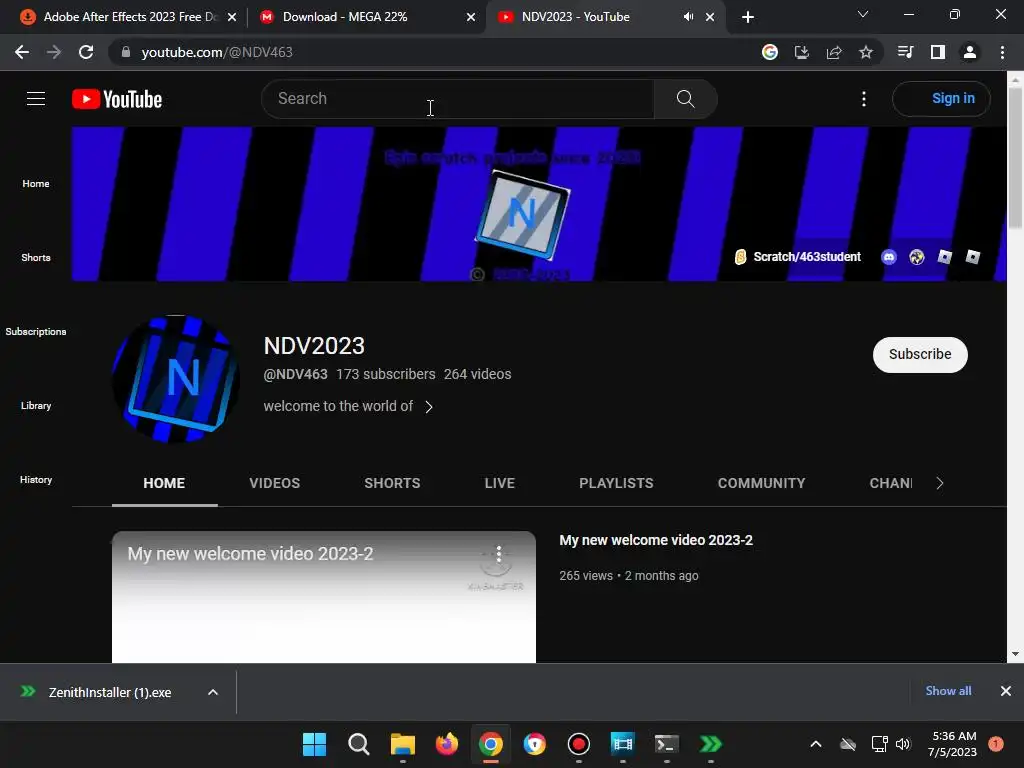
Task: Open Shorts in the sidebar
Action: (x=36, y=257)
